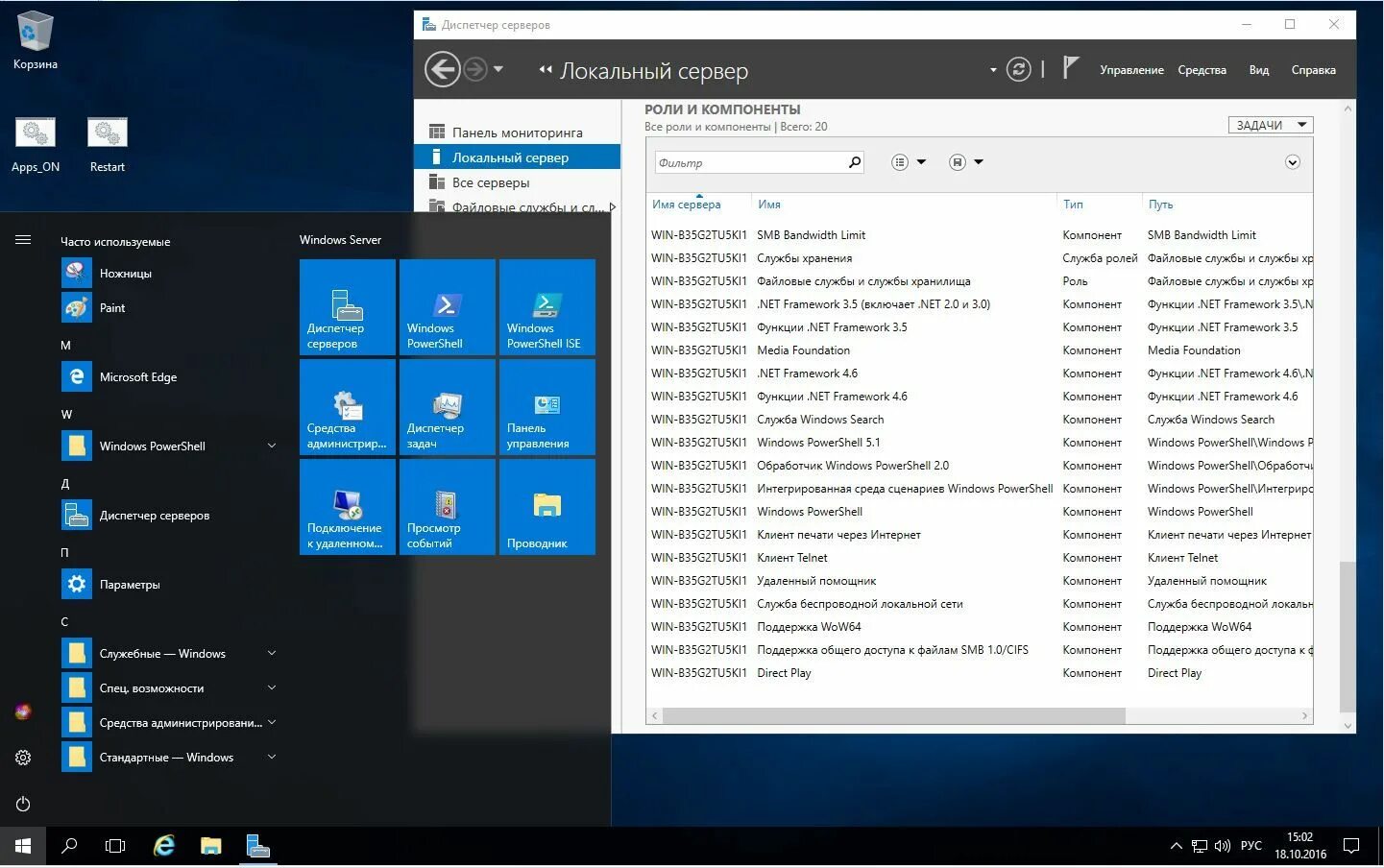Click the filter search magnifier icon
The width and height of the screenshot is (1384, 868).
pos(854,162)
